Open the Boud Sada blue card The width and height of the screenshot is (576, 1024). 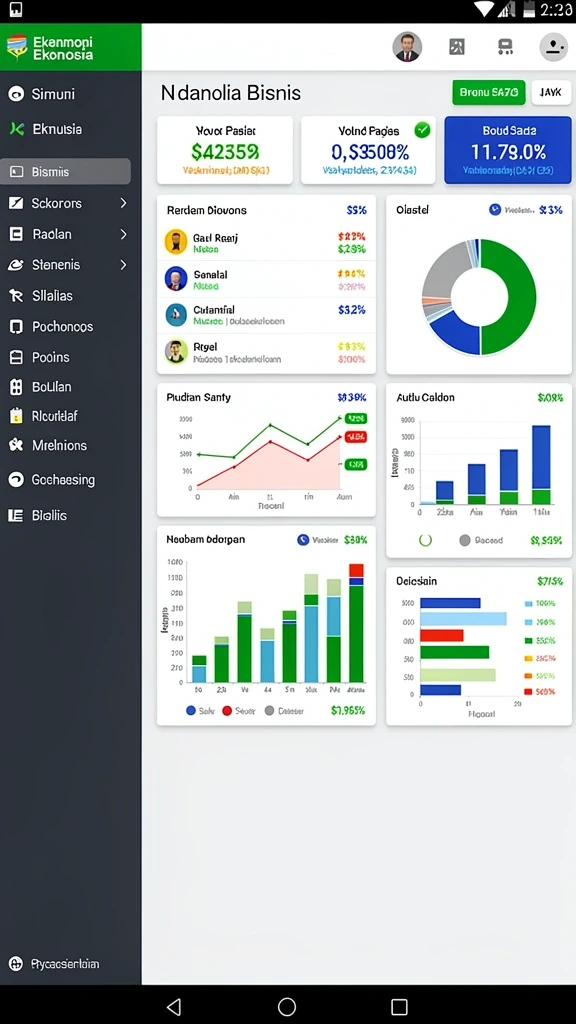(x=507, y=150)
